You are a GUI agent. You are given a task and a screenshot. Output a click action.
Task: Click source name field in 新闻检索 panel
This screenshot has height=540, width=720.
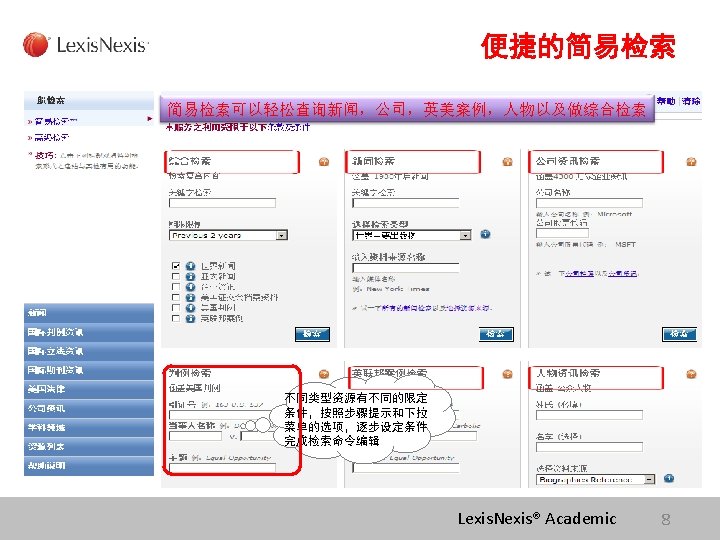[x=406, y=268]
